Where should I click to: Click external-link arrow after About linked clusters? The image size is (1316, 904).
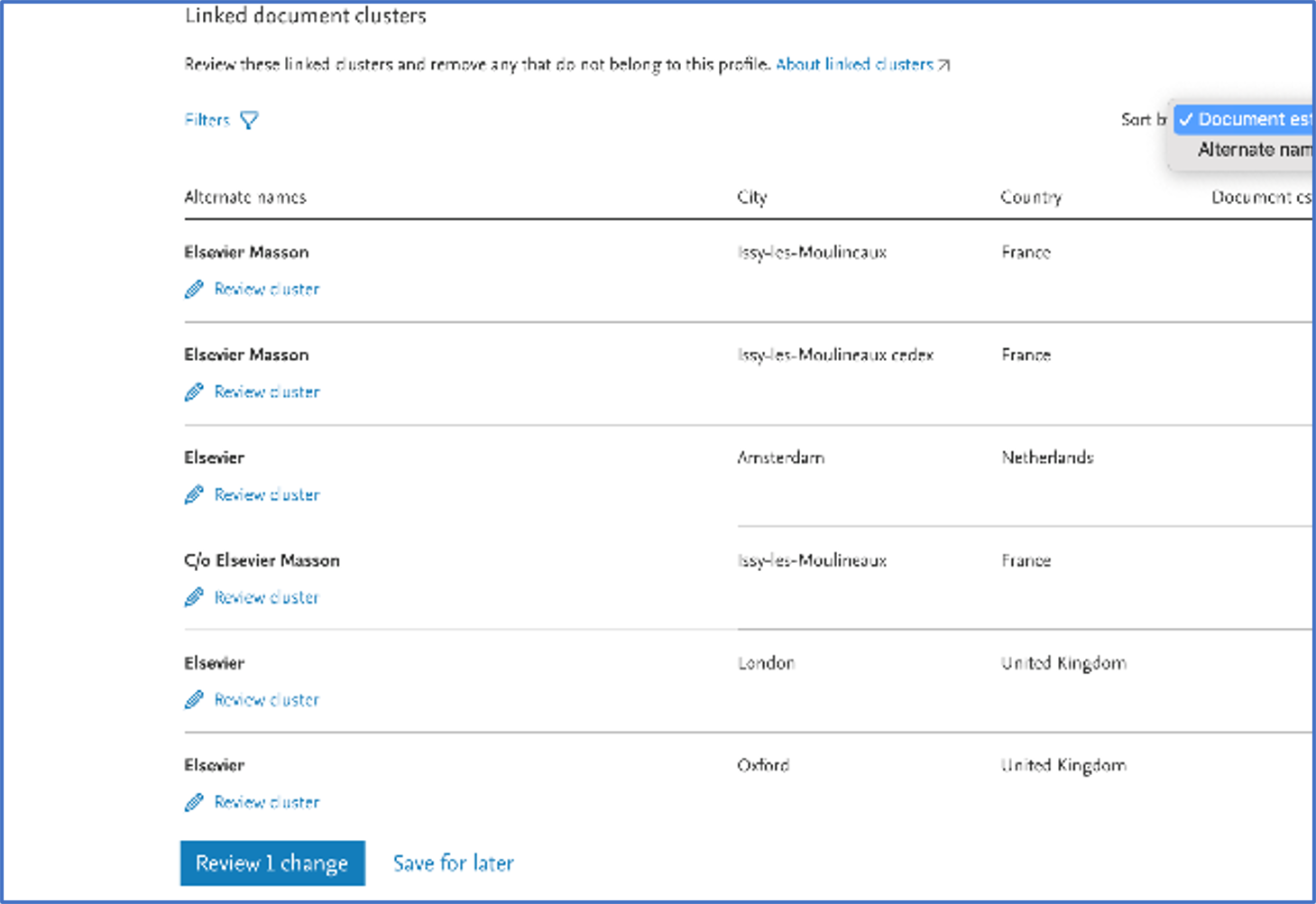coord(943,65)
